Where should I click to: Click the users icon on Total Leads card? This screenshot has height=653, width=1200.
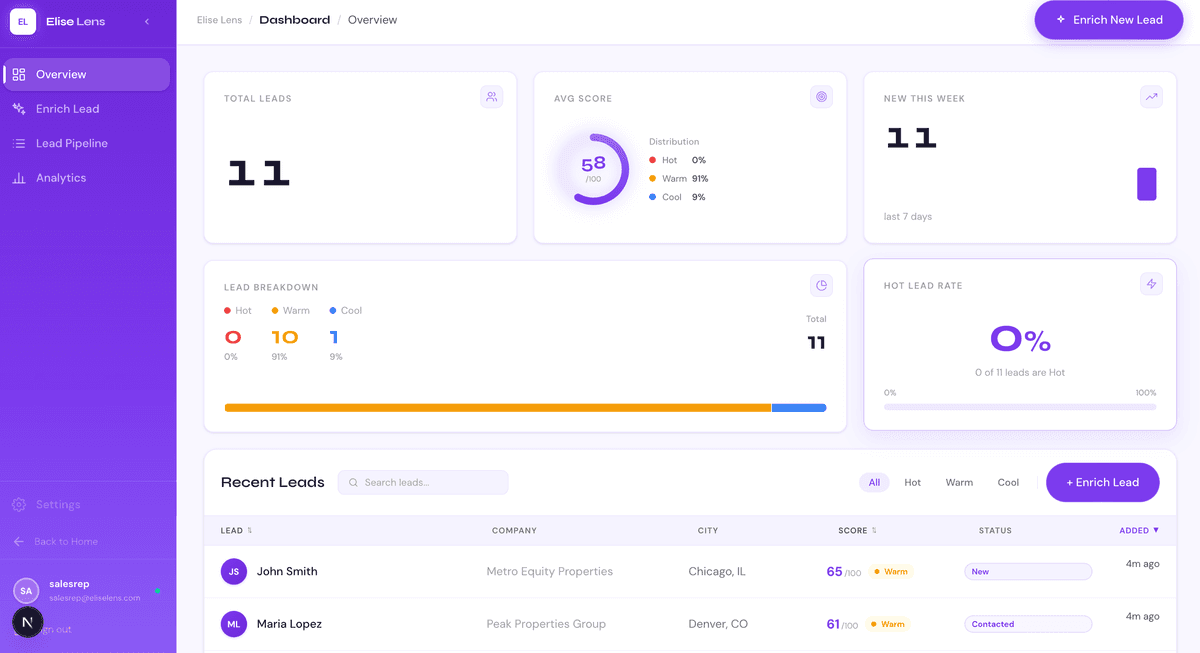point(491,97)
